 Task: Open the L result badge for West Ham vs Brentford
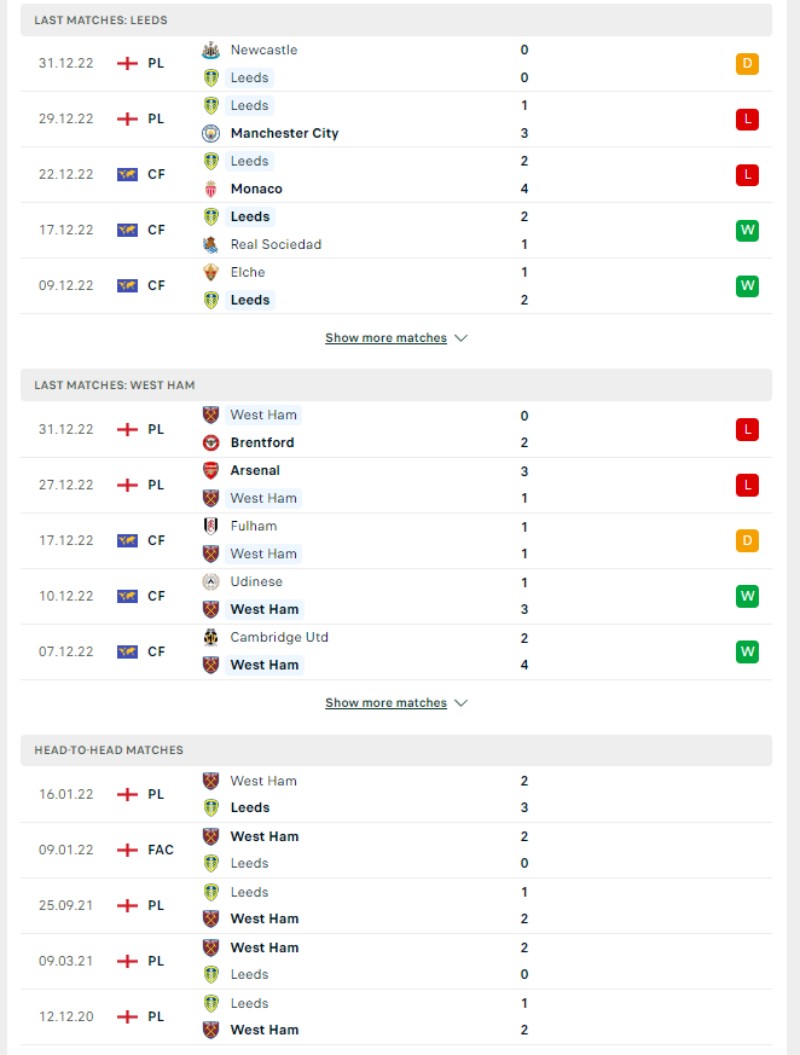click(747, 429)
